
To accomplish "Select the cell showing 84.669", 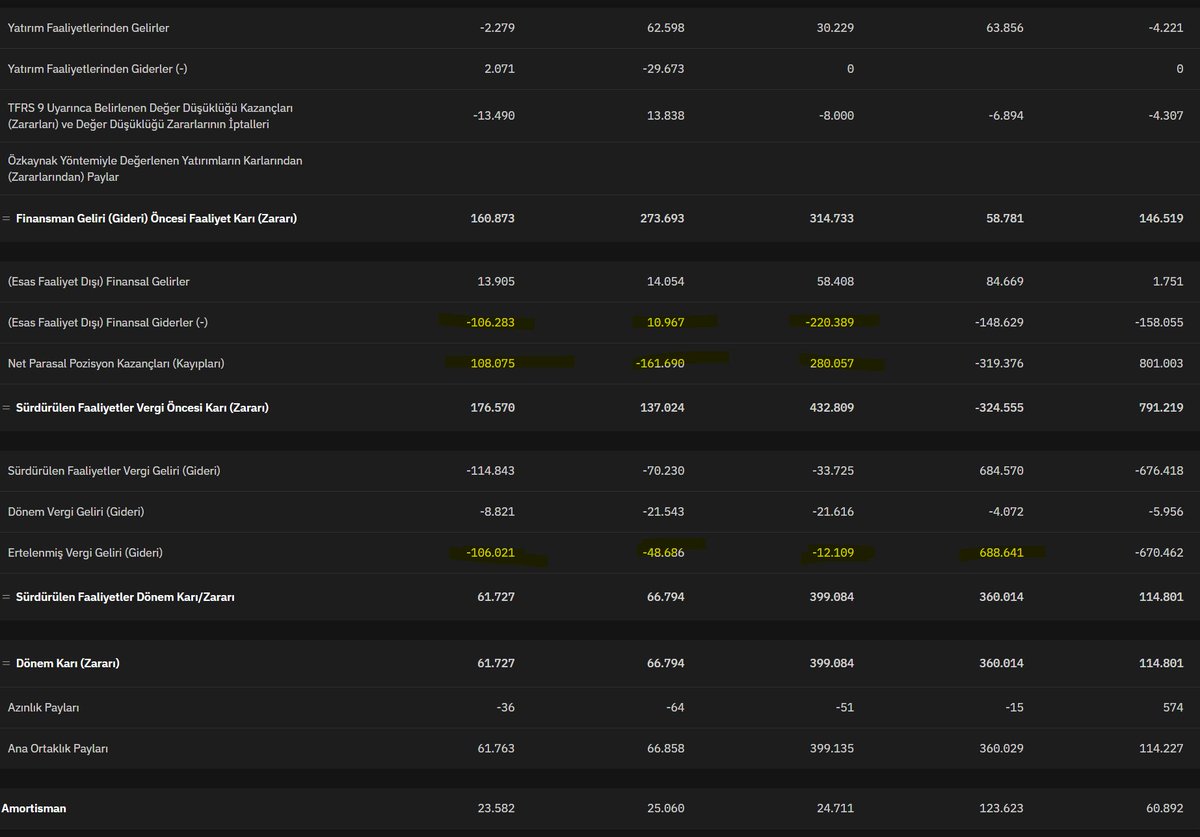I will pyautogui.click(x=1005, y=282).
